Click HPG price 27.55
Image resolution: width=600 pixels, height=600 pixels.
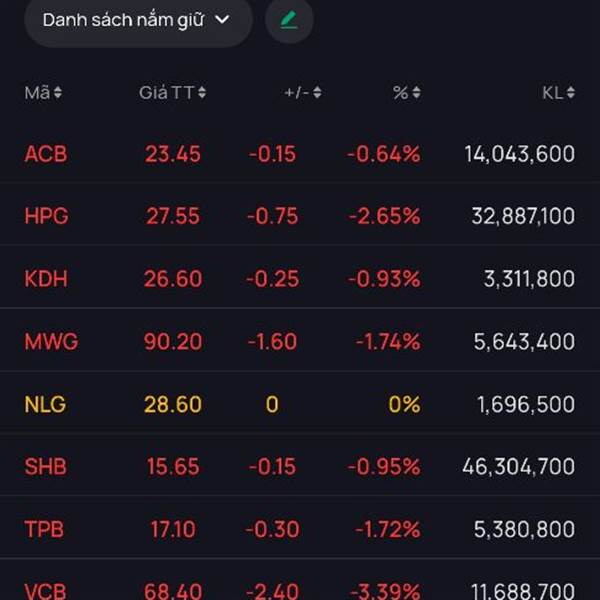click(172, 216)
